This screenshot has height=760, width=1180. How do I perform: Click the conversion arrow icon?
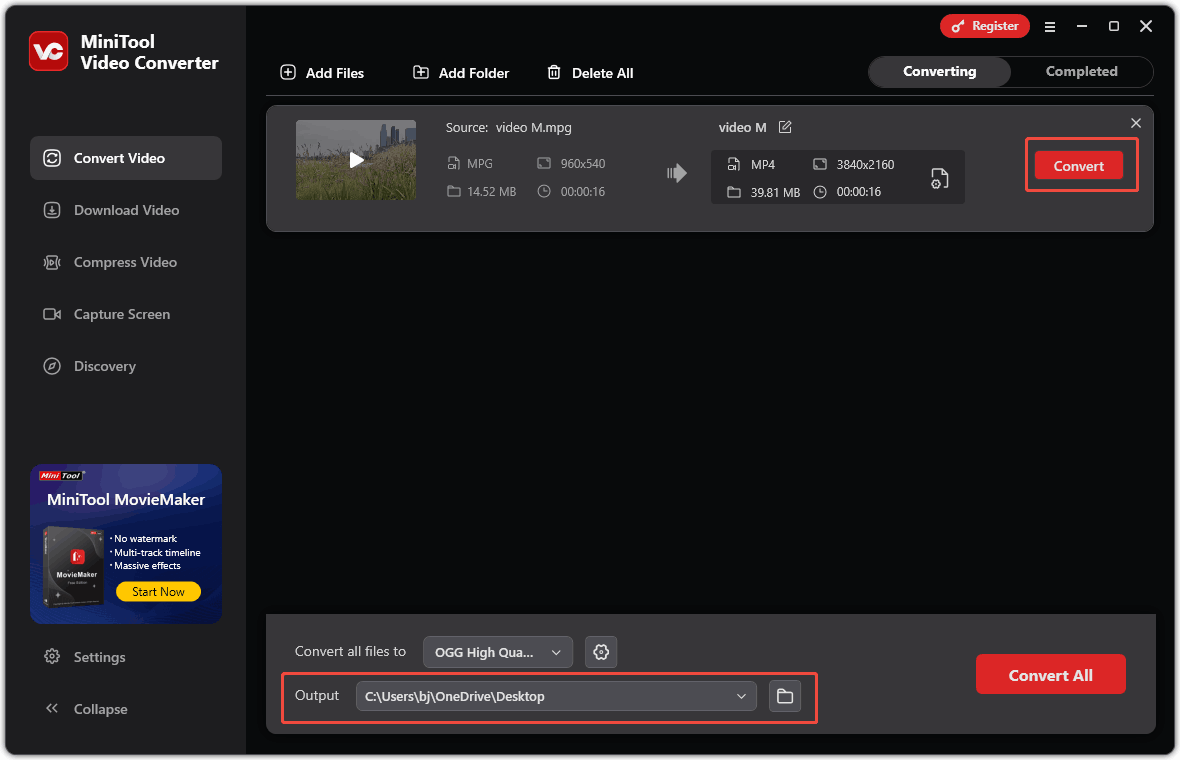677,173
